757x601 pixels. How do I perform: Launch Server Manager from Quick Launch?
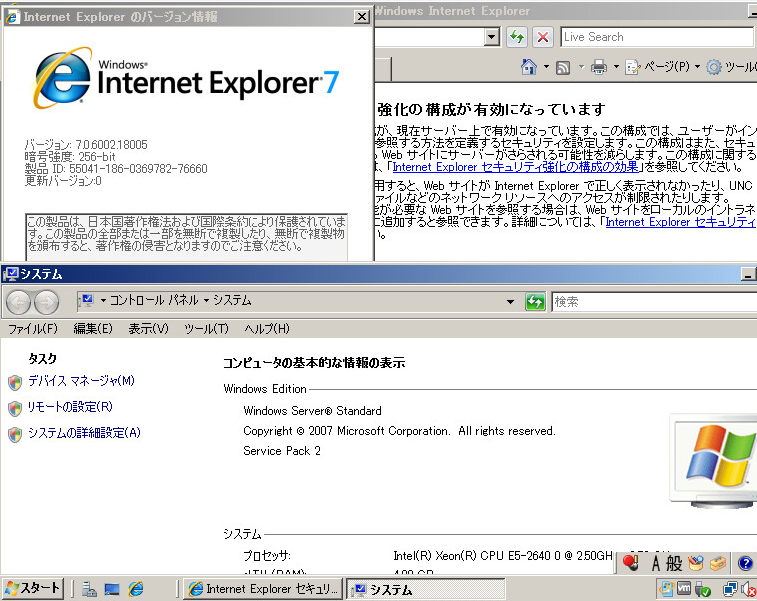(x=89, y=589)
